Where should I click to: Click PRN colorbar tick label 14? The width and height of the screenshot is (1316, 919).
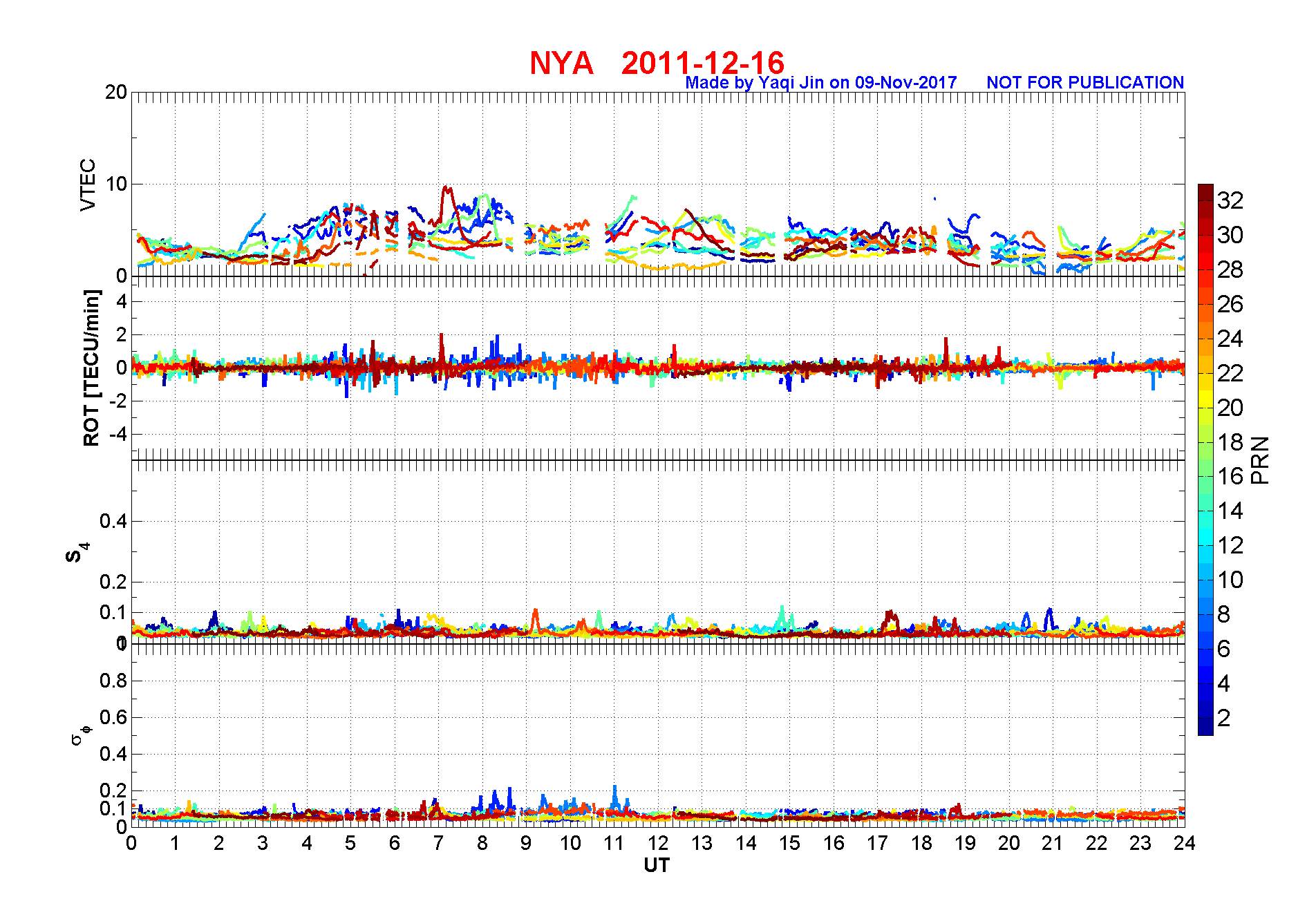[x=1230, y=511]
